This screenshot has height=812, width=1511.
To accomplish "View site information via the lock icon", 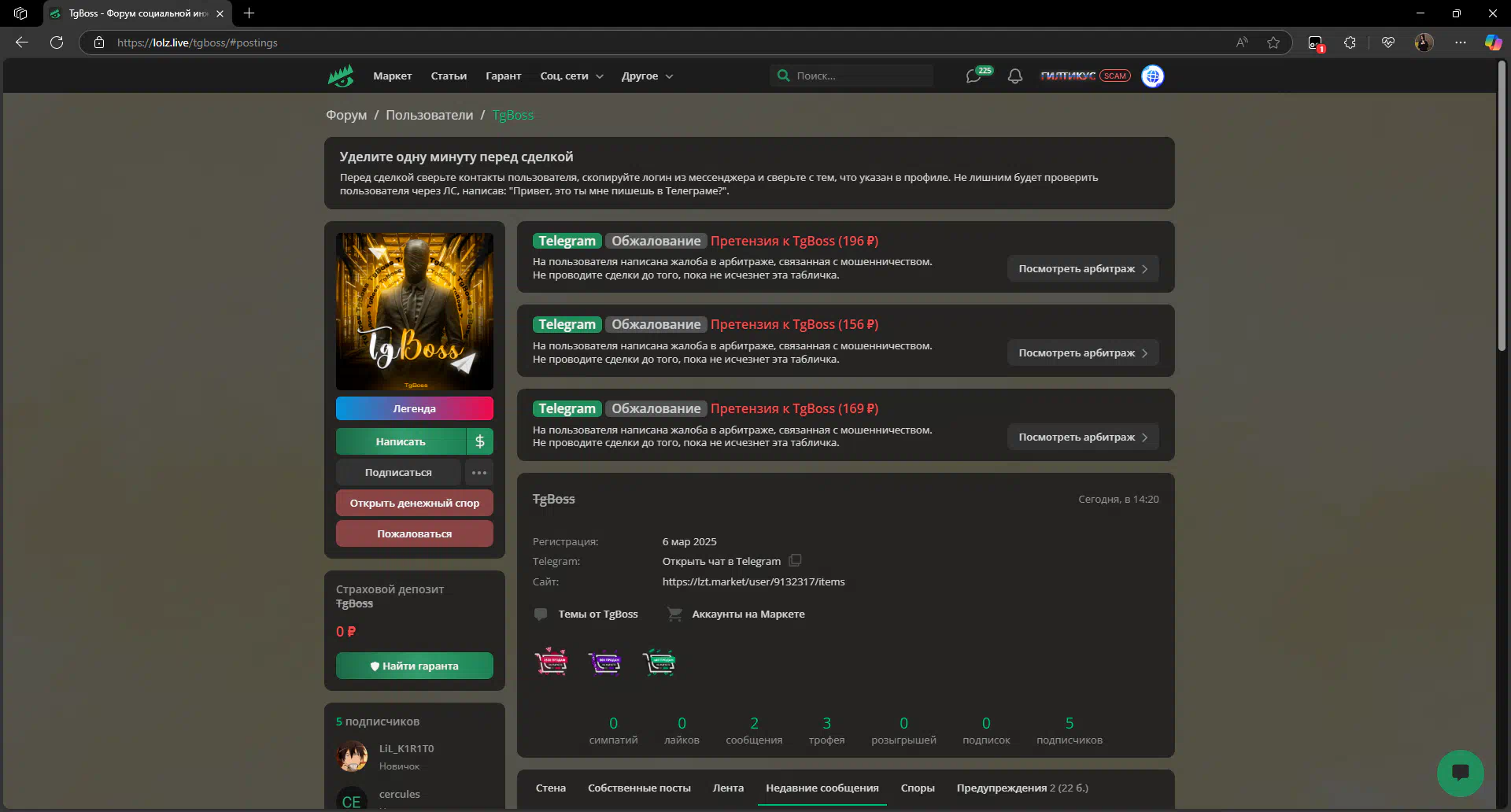I will 99,42.
